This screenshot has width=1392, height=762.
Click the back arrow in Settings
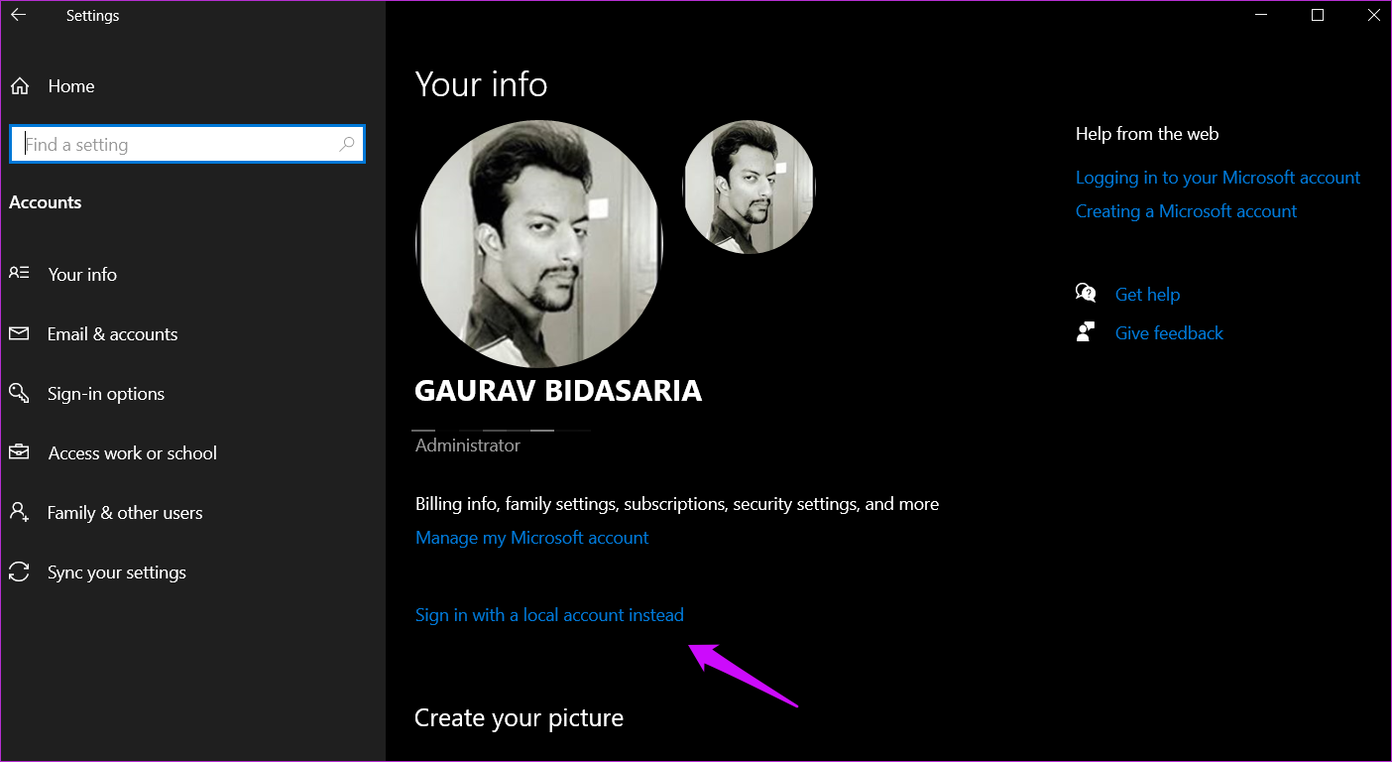pyautogui.click(x=17, y=14)
